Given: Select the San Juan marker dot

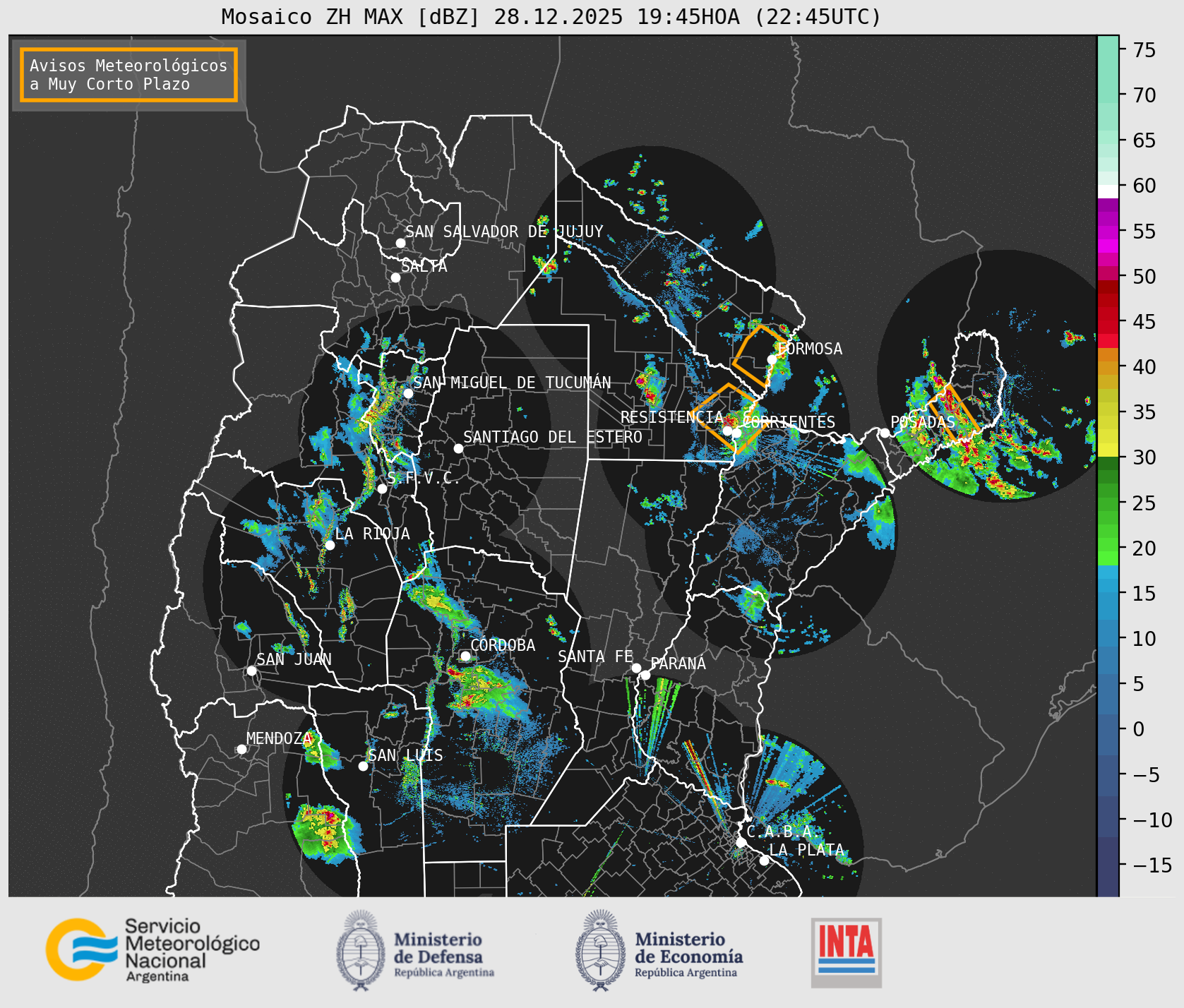Looking at the screenshot, I should coord(251,671).
